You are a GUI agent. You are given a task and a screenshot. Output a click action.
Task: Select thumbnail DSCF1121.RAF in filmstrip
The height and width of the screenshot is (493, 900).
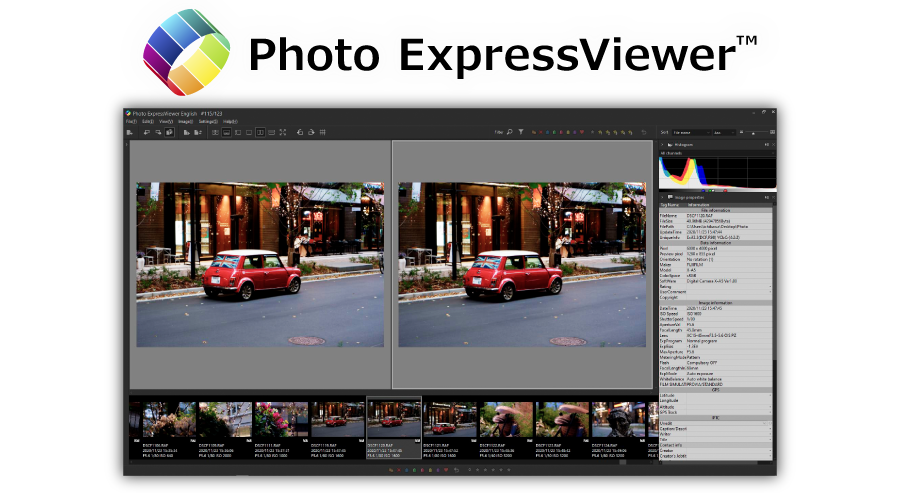(x=450, y=428)
